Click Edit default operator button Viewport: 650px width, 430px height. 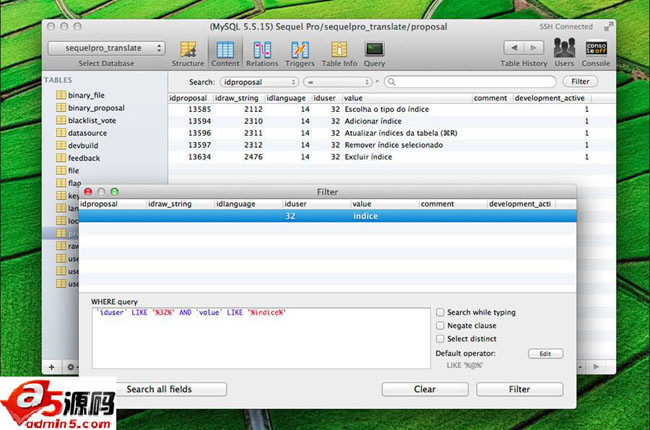[x=545, y=353]
